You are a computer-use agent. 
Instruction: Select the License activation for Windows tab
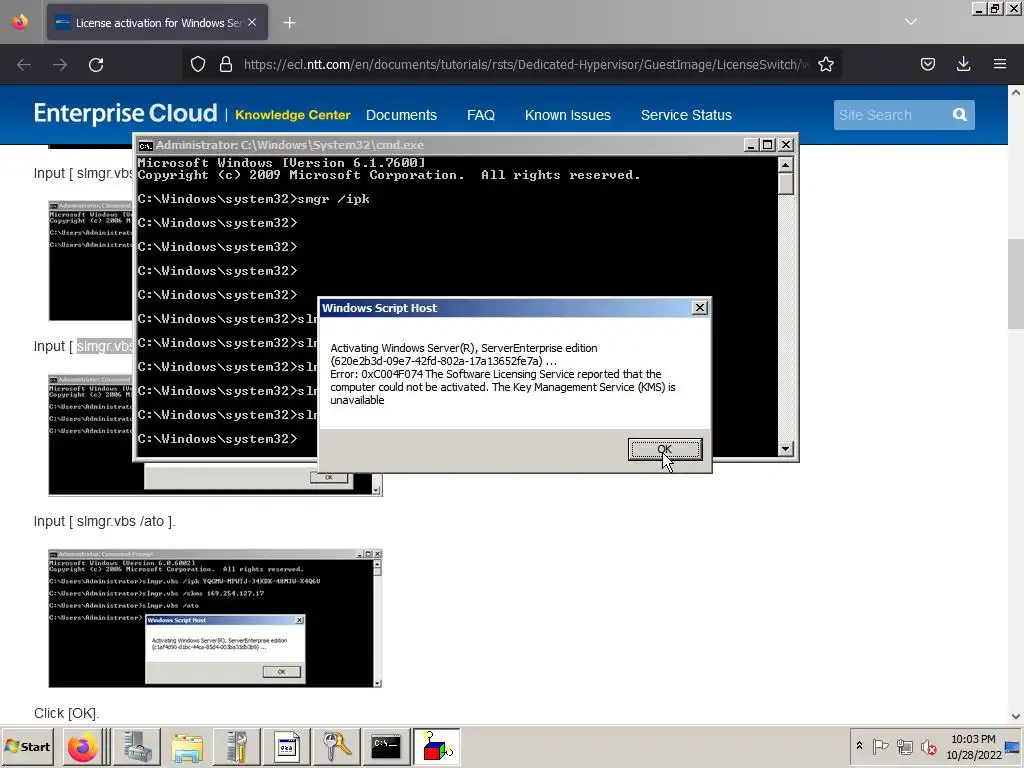coord(157,22)
